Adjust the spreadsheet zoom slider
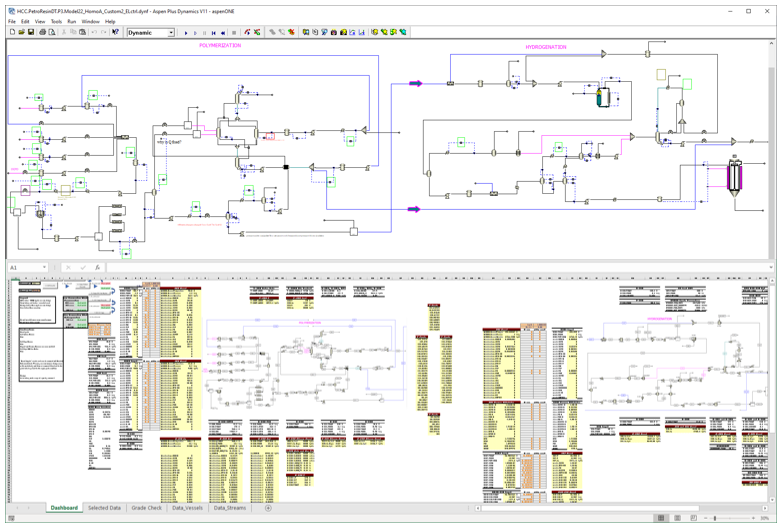This screenshot has height=529, width=782. (714, 518)
